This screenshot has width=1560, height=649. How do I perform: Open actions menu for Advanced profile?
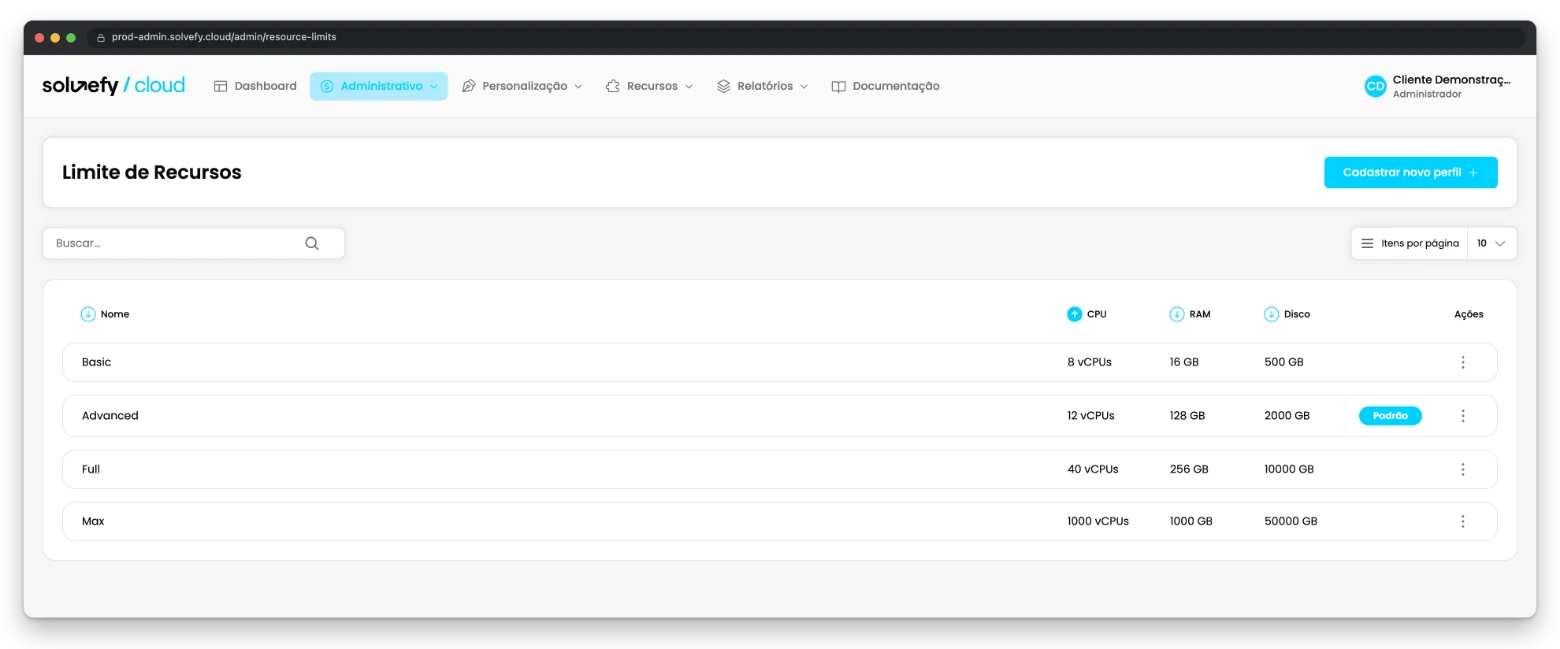coord(1463,416)
